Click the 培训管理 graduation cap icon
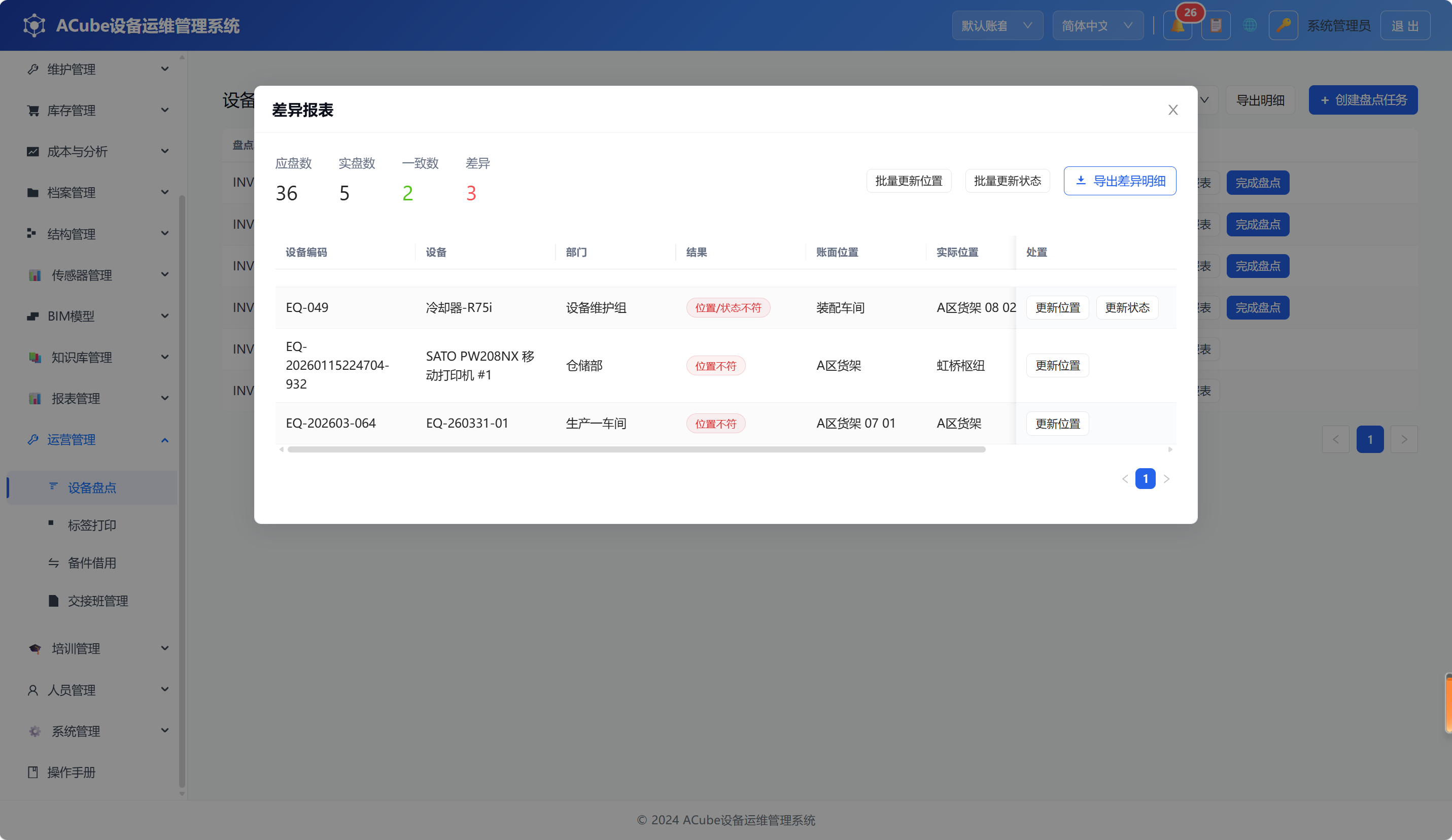 (x=35, y=649)
